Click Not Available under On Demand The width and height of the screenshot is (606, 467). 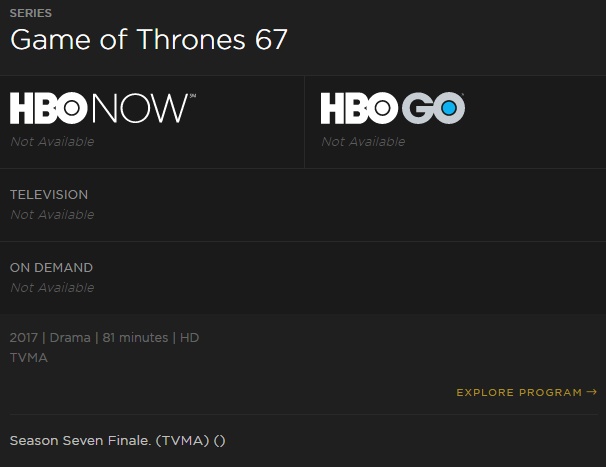52,288
